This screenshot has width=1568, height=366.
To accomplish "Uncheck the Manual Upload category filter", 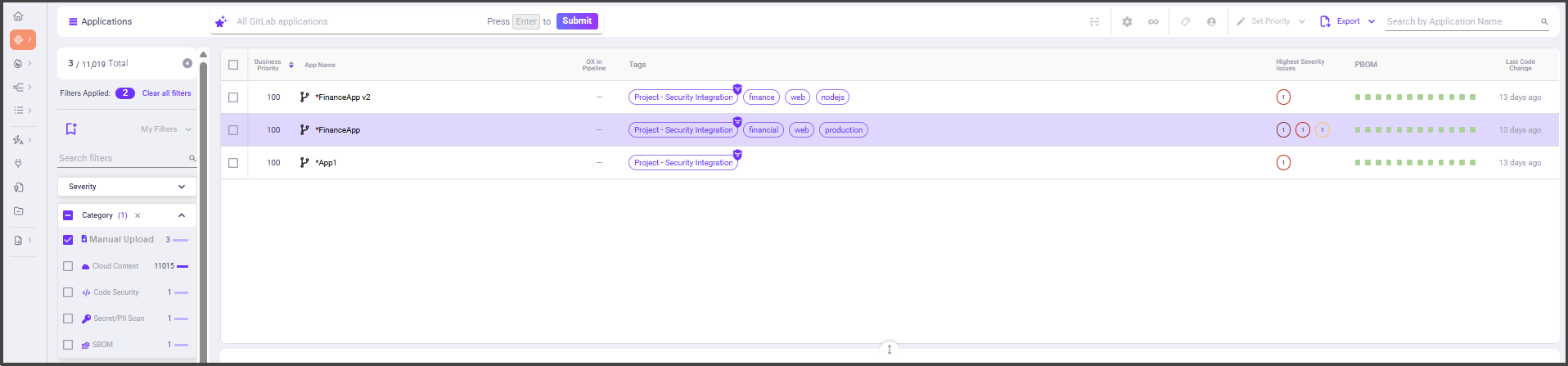I will pyautogui.click(x=68, y=240).
